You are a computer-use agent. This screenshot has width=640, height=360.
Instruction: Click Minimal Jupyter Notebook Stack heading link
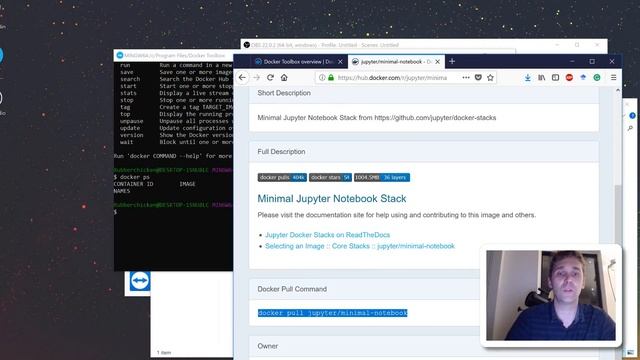(331, 199)
